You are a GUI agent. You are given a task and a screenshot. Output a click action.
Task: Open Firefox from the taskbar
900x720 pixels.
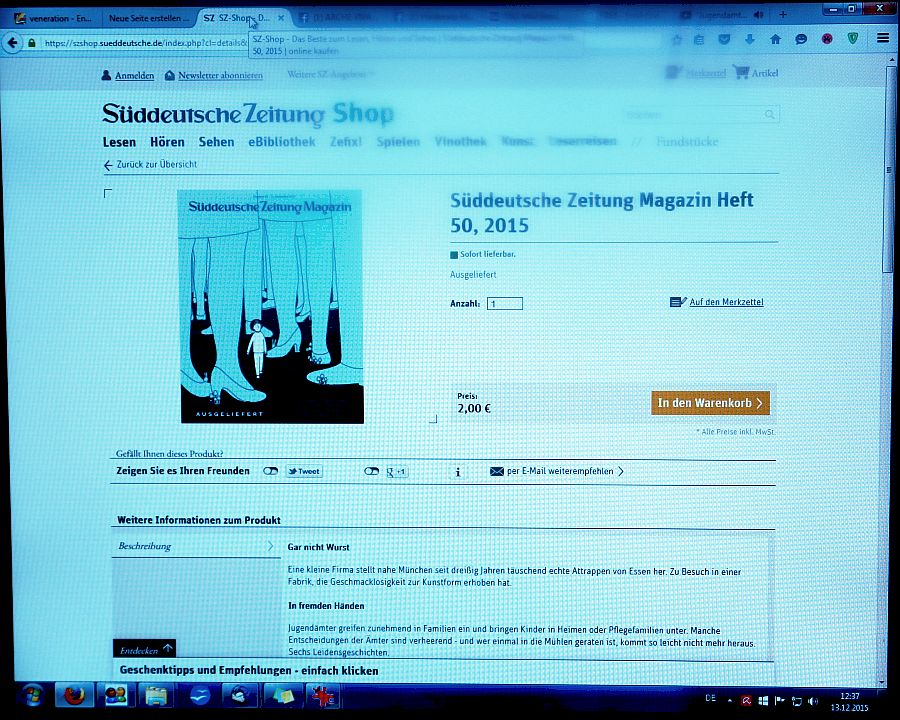point(74,696)
